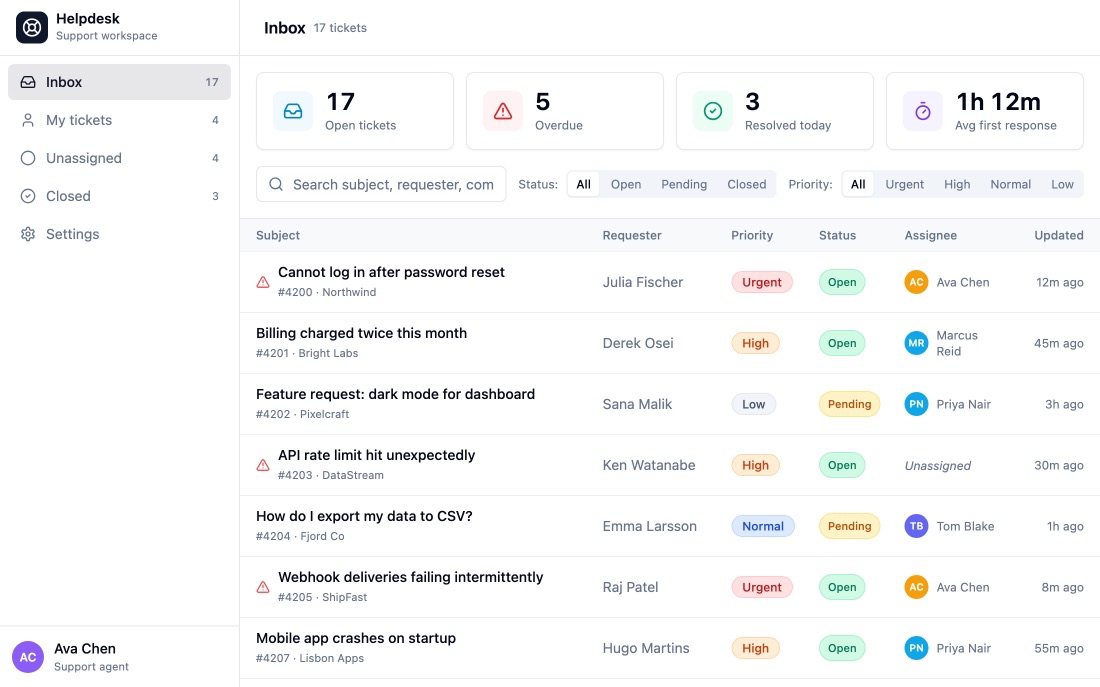
Task: Click Normal priority badge on Emma Larsson ticket
Action: (763, 526)
